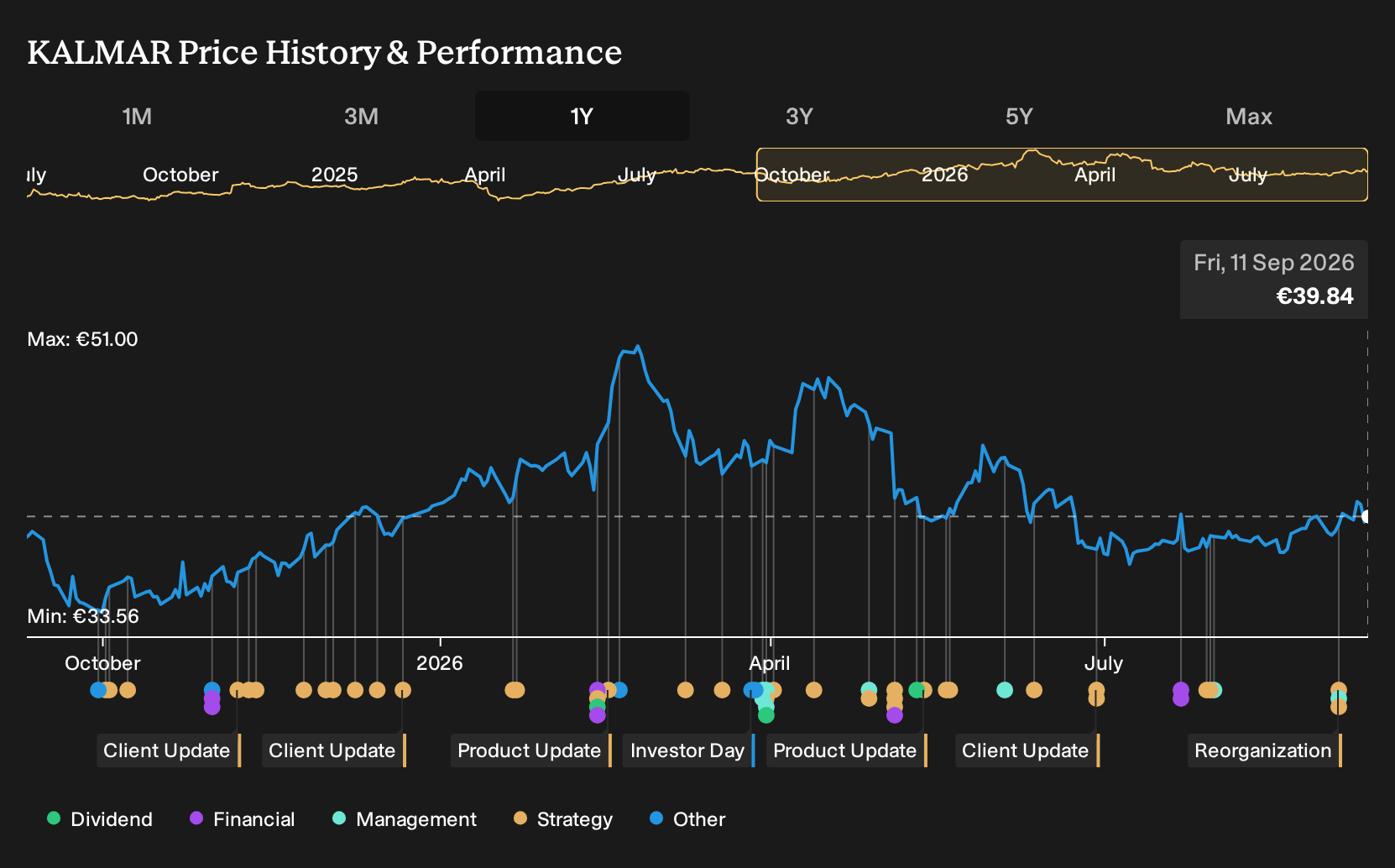The width and height of the screenshot is (1395, 868).
Task: Open the Product Update label left of Investor Day
Action: (530, 750)
